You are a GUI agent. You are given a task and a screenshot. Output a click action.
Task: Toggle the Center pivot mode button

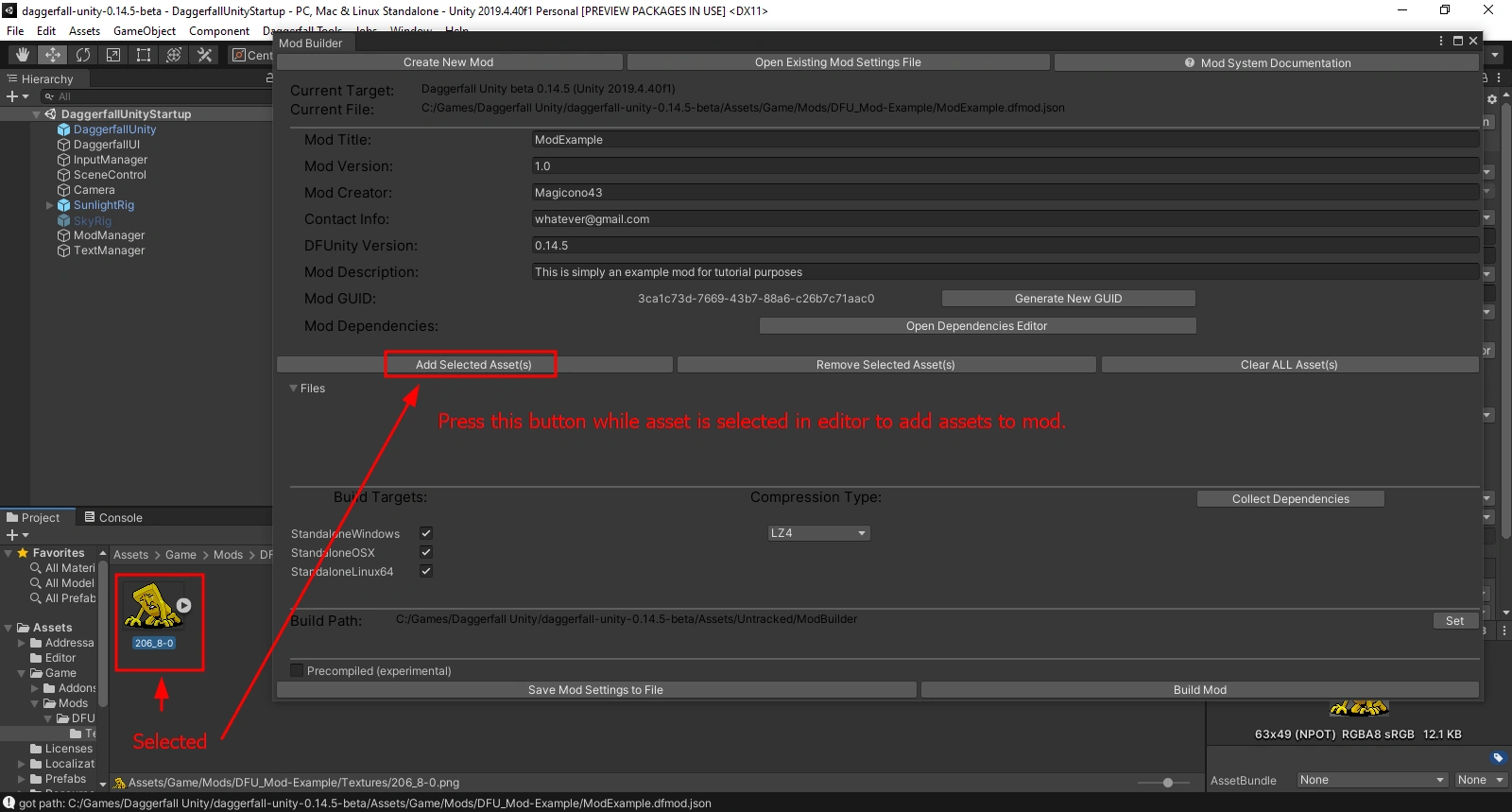coord(252,55)
